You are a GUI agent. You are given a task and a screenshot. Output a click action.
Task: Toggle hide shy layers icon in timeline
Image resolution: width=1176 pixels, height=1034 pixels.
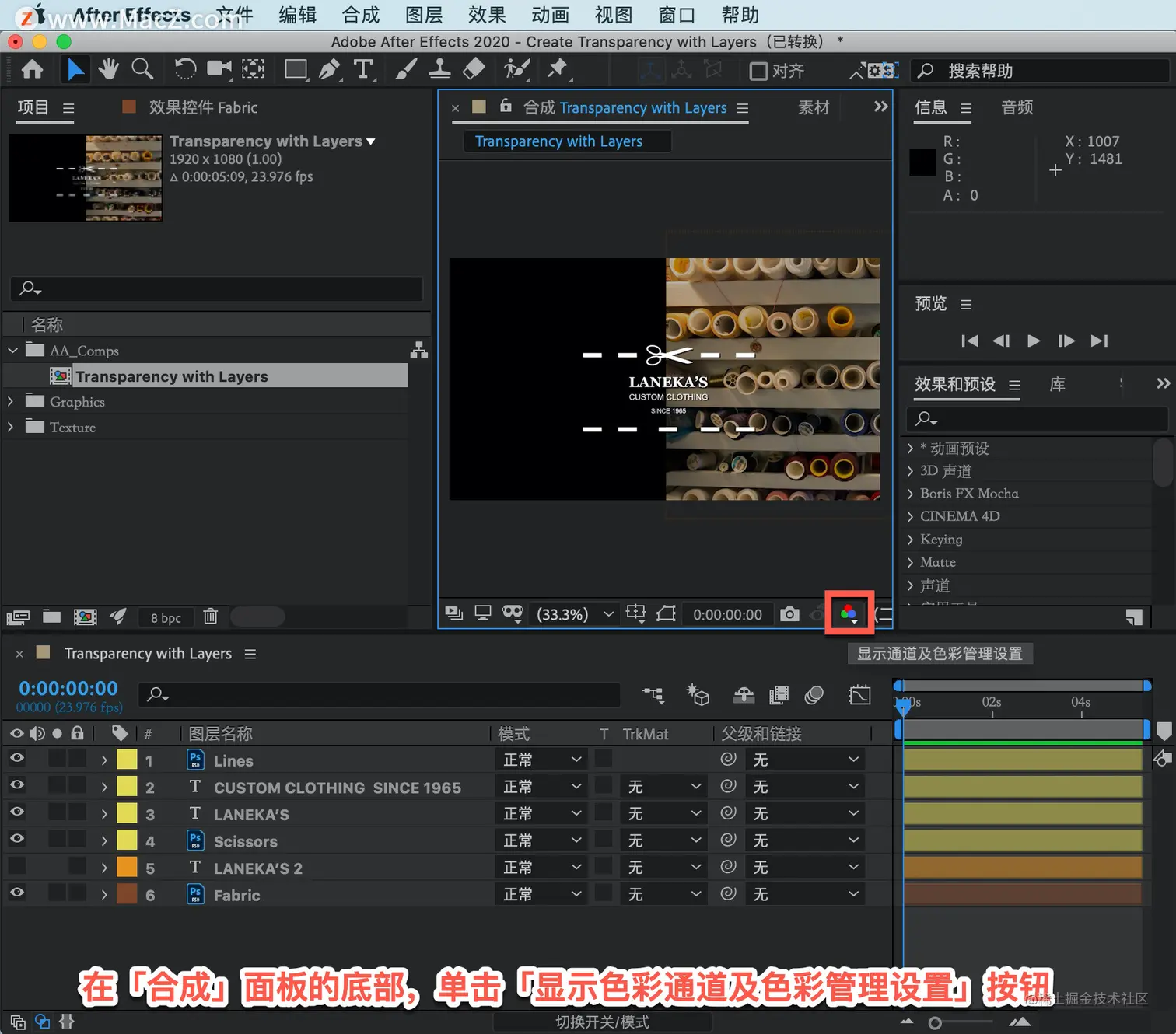click(744, 694)
